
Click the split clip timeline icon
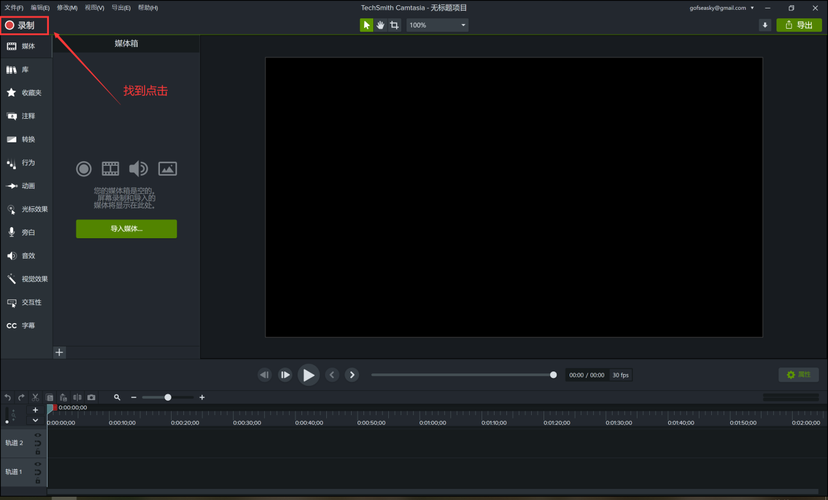[x=78, y=397]
